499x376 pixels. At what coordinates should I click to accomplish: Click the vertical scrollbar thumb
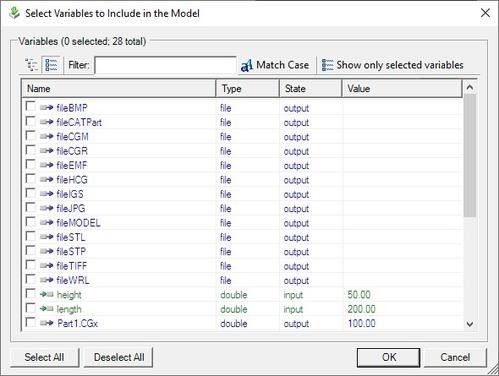click(x=470, y=155)
